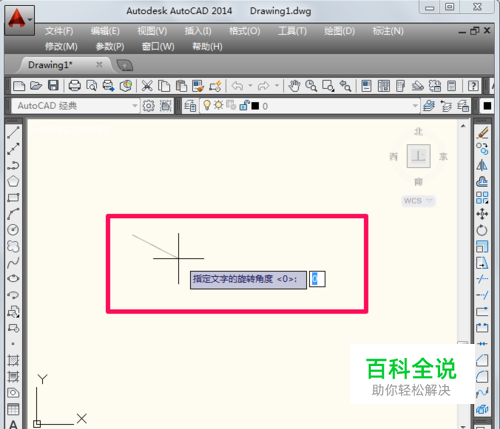Viewport: 500px width, 429px height.
Task: Select the Polygon draw tool
Action: pyautogui.click(x=13, y=181)
